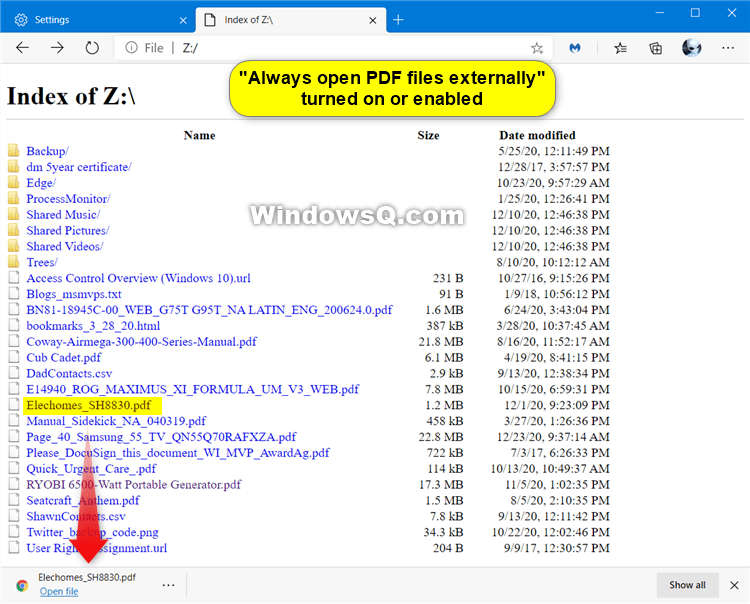The height and width of the screenshot is (604, 750).
Task: Open Seatcraft_Anthem.pdf link
Action: click(83, 500)
